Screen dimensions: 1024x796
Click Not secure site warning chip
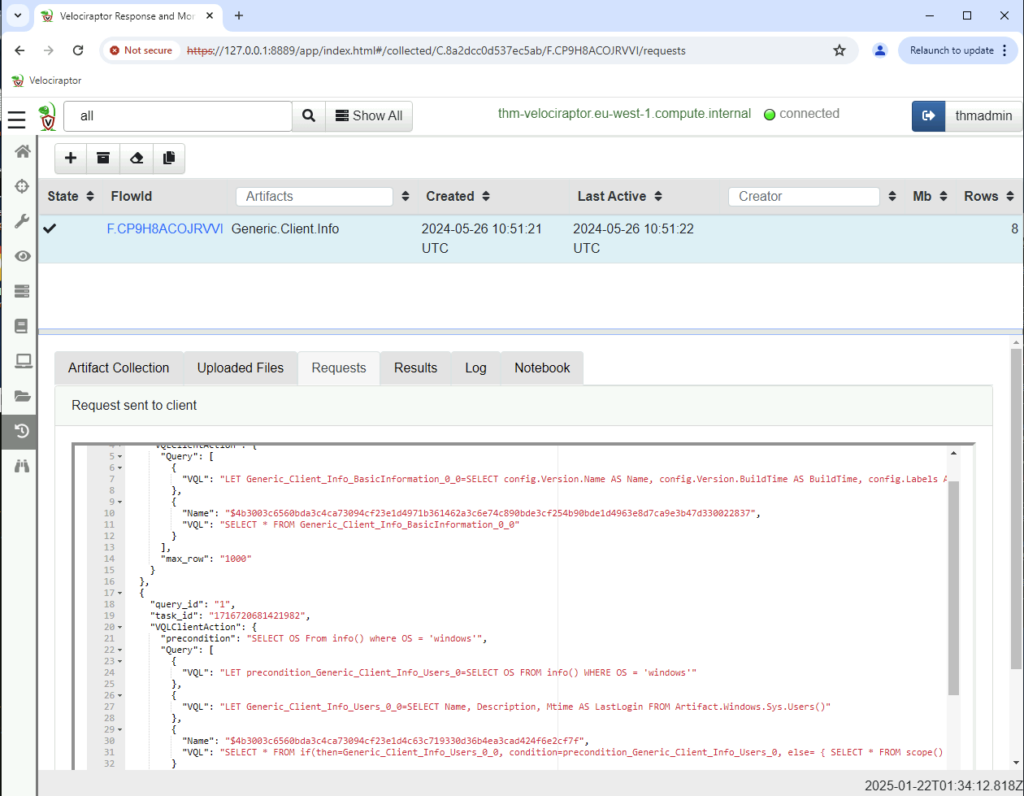click(141, 50)
